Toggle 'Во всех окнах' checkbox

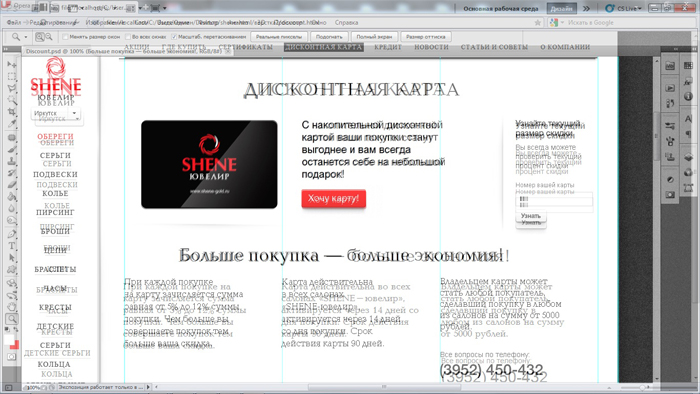click(x=128, y=37)
